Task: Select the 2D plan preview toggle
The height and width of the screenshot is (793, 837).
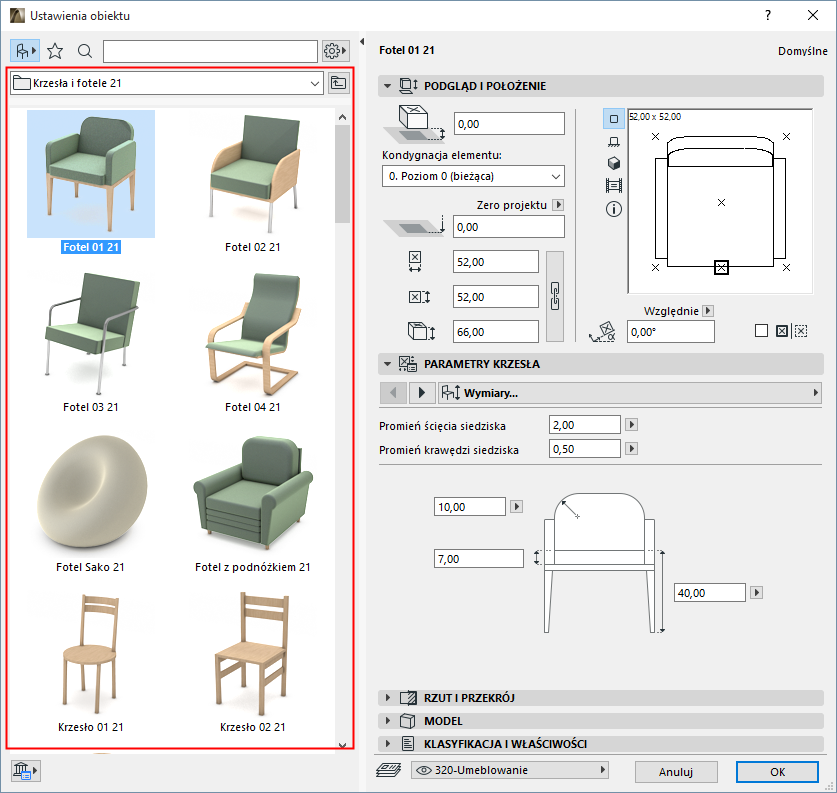Action: pos(614,119)
